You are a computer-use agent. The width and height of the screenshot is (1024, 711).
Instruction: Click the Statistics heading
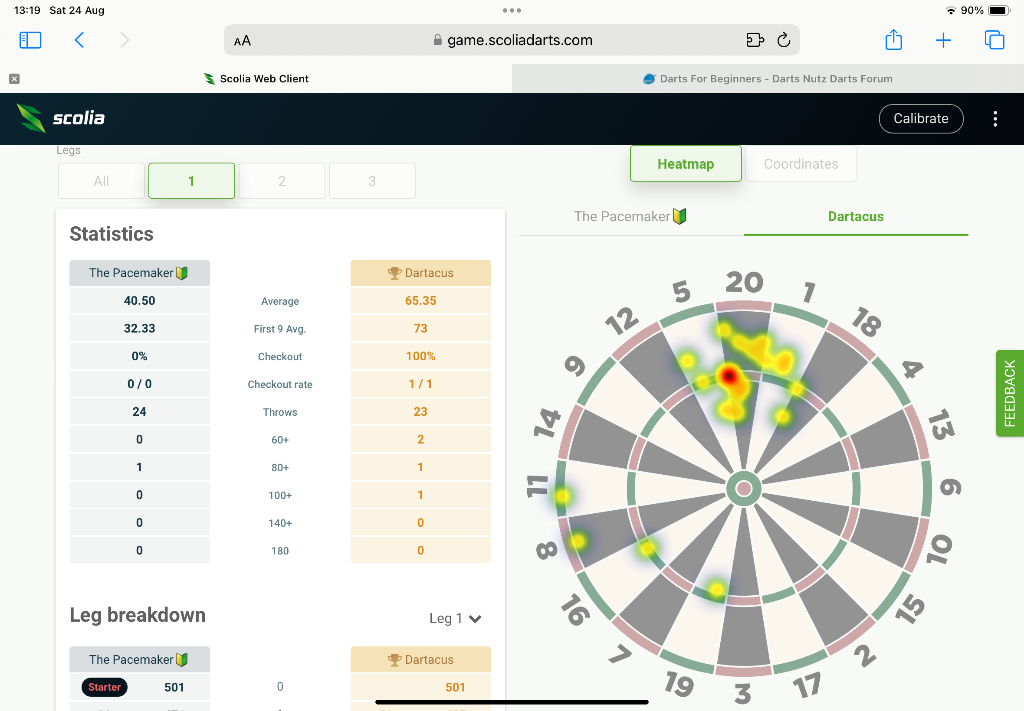[112, 234]
